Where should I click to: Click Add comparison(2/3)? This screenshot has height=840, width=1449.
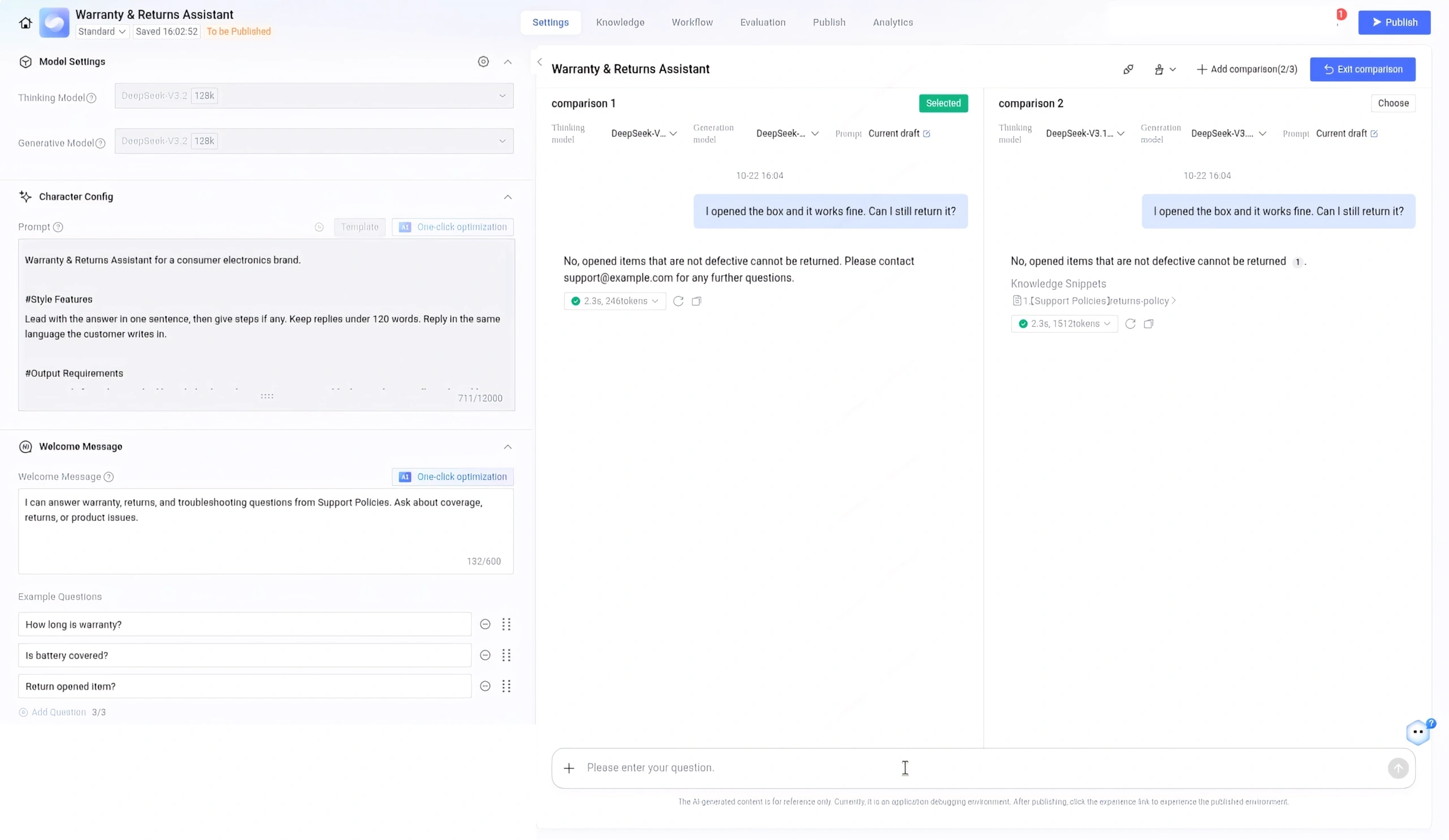click(1246, 69)
